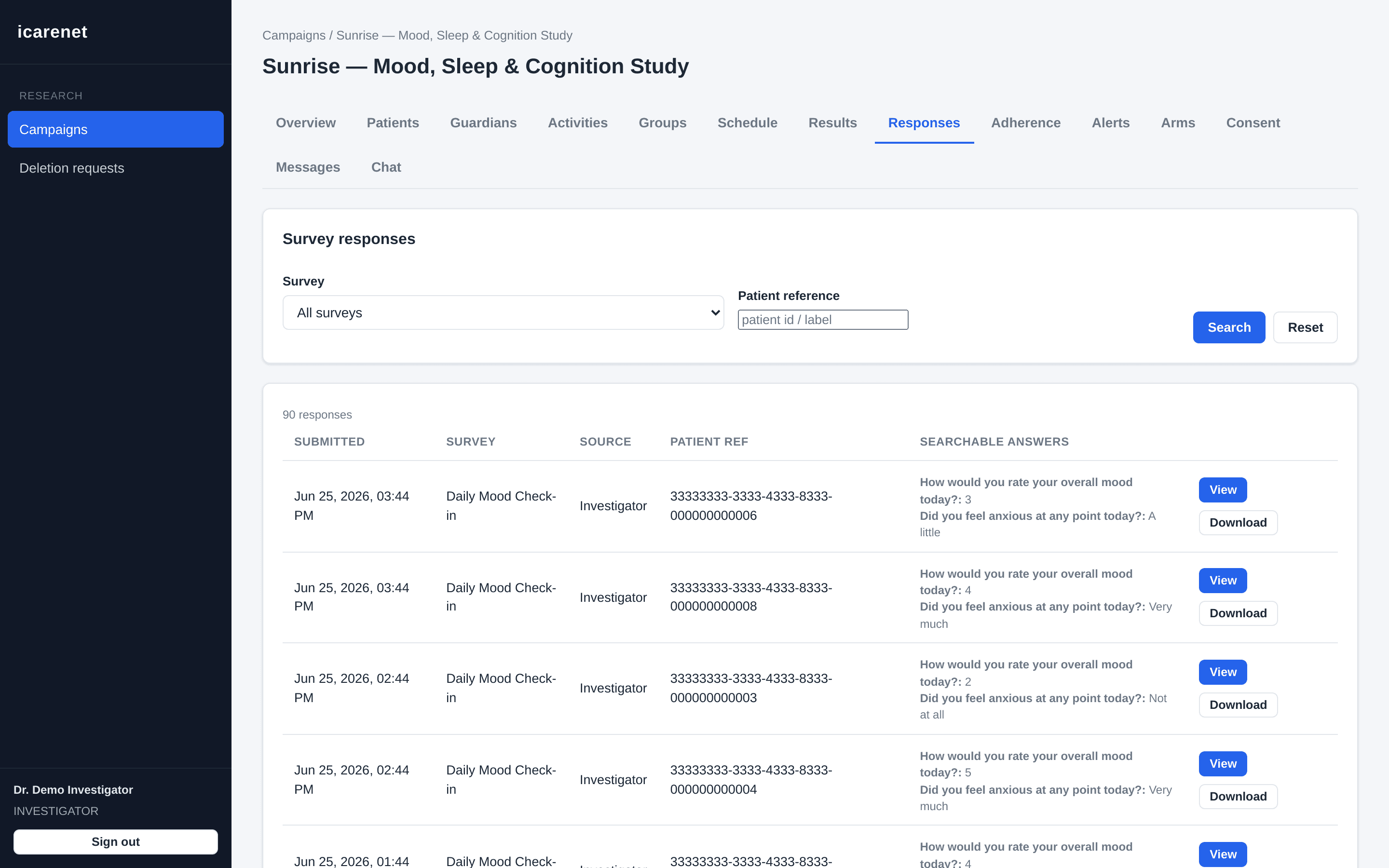Open the Guardians tab

pos(483,123)
